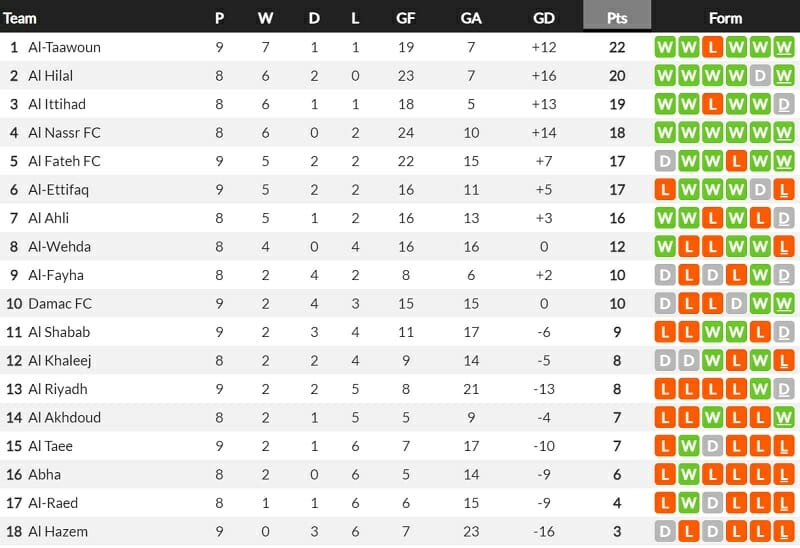Viewport: 800px width, 548px height.
Task: Click the GF column header
Action: [406, 17]
